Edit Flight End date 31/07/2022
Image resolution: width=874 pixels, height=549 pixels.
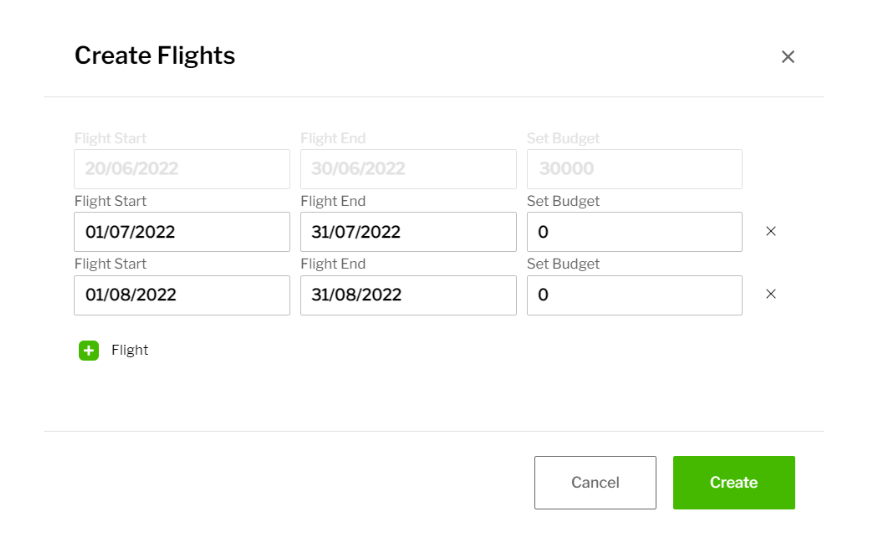click(x=408, y=232)
